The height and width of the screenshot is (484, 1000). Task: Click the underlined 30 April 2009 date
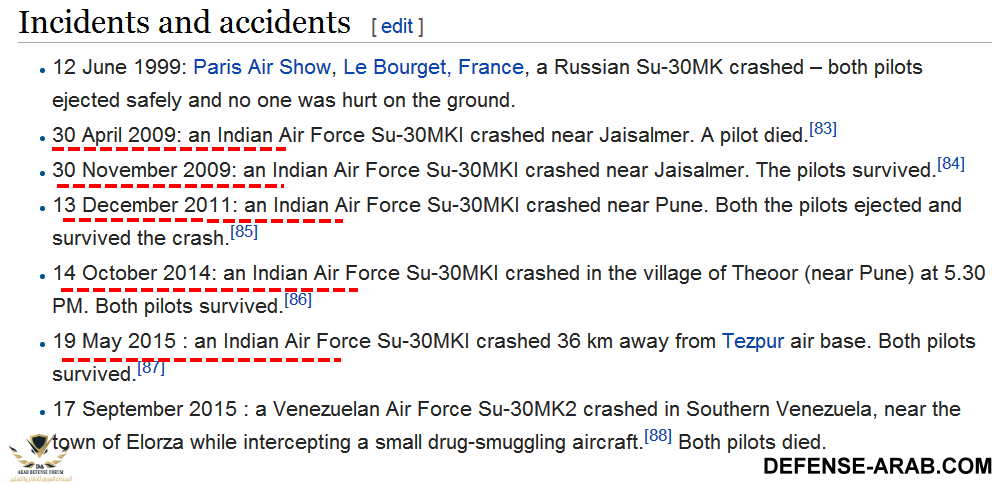115,135
